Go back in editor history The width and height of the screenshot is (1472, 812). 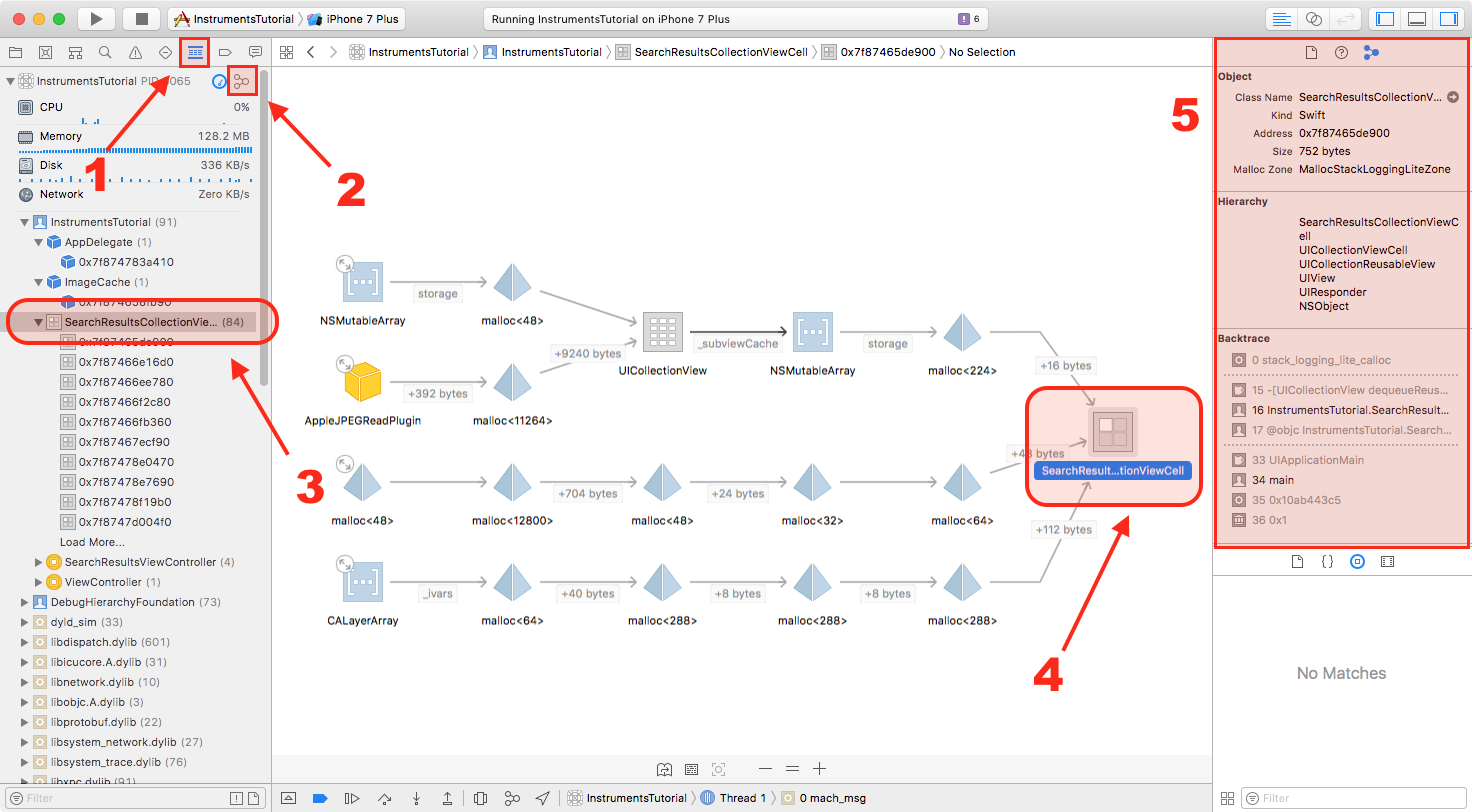[311, 52]
